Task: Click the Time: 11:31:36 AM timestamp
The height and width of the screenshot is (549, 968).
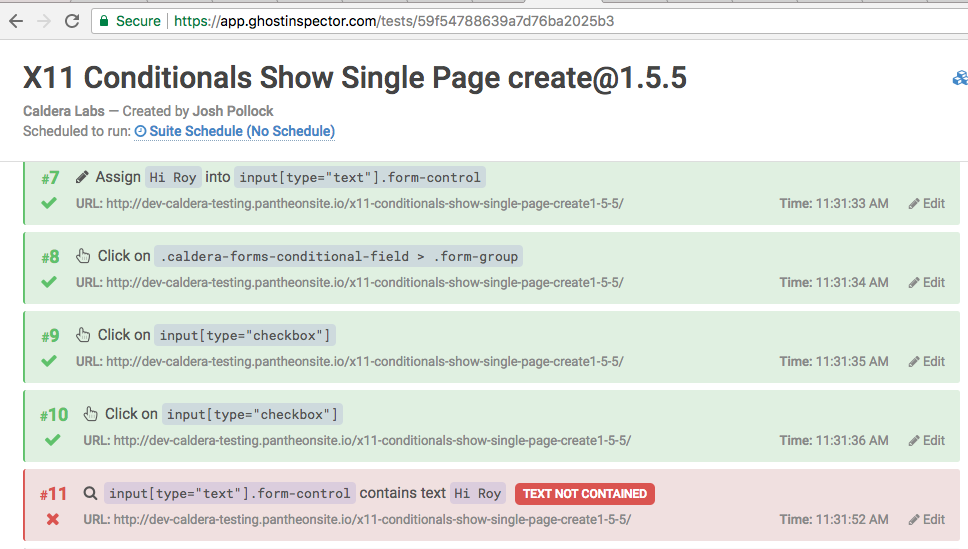Action: [x=834, y=440]
